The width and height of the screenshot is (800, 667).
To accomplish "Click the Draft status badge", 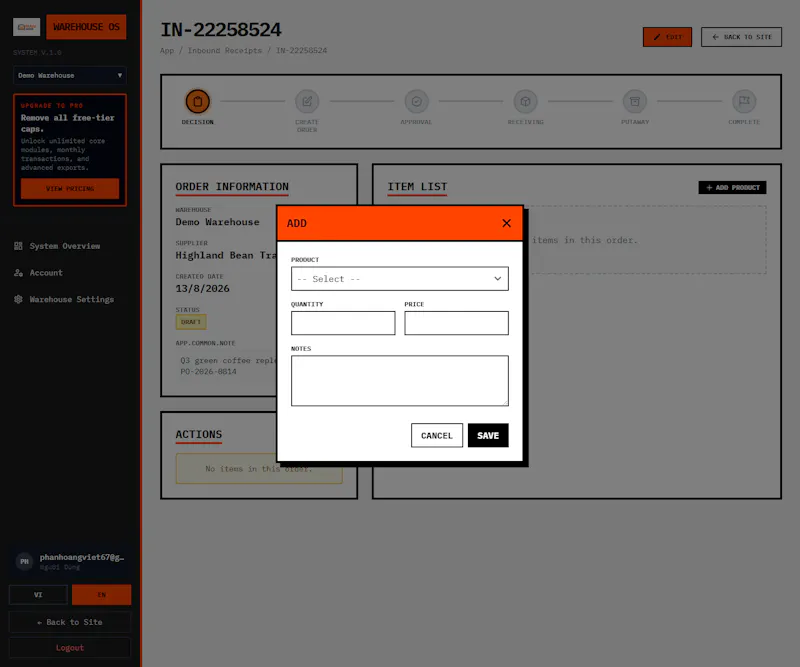I will coord(191,322).
